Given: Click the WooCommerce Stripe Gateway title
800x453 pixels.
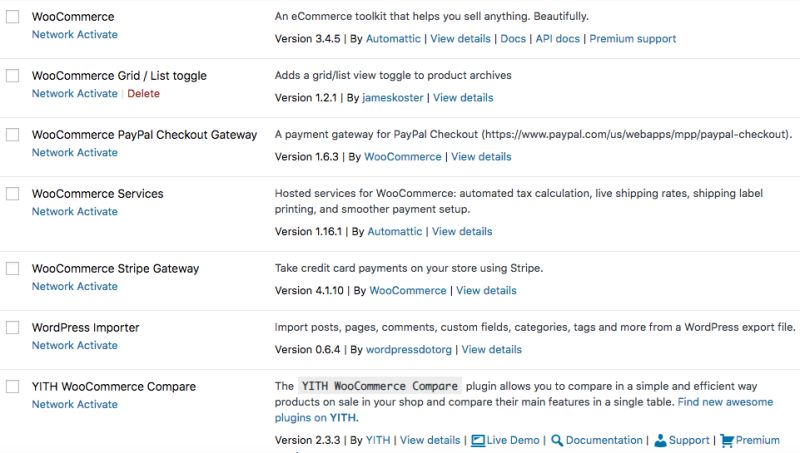Looking at the screenshot, I should point(115,269).
